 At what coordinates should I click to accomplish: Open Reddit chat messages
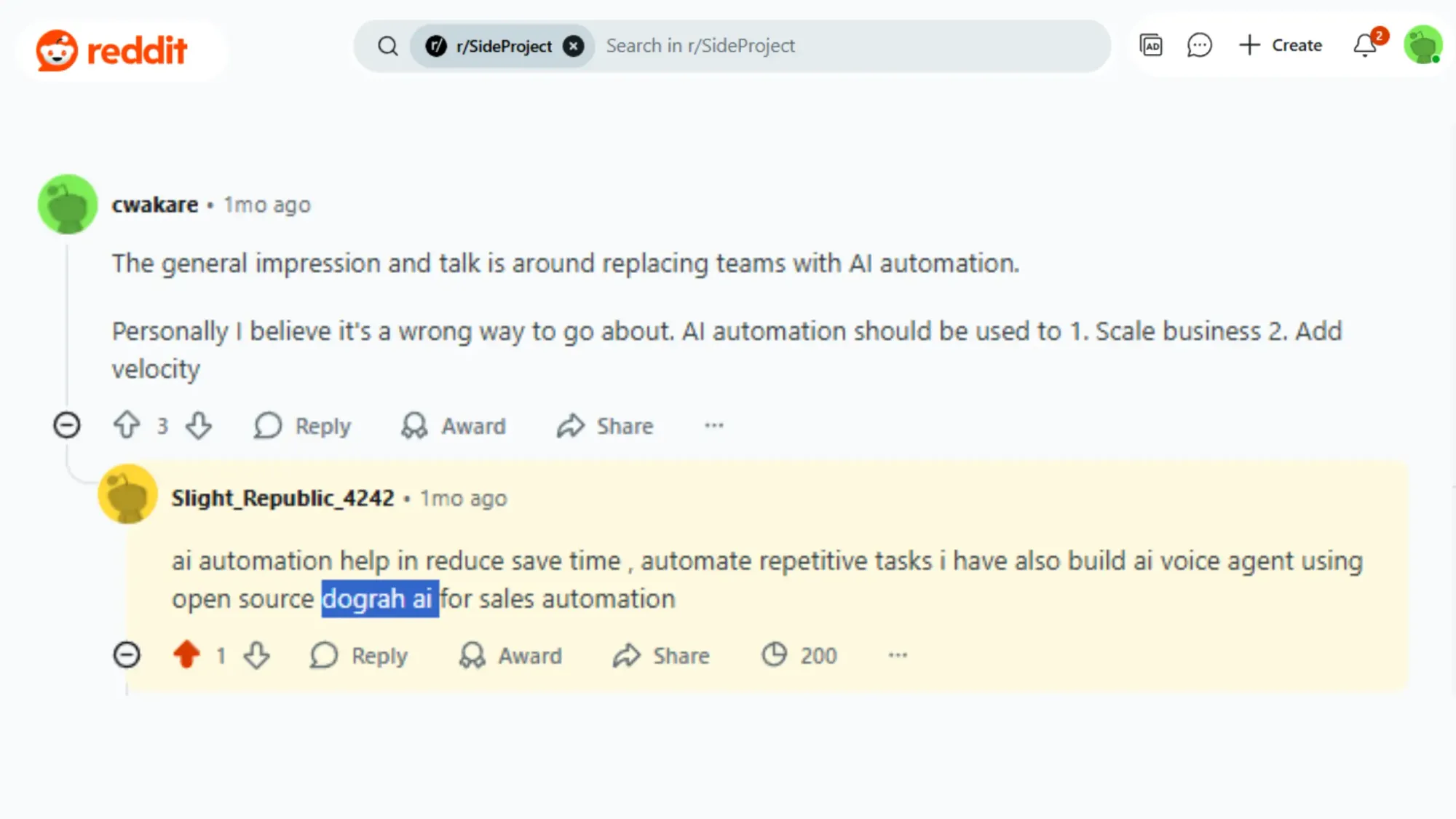[1199, 45]
